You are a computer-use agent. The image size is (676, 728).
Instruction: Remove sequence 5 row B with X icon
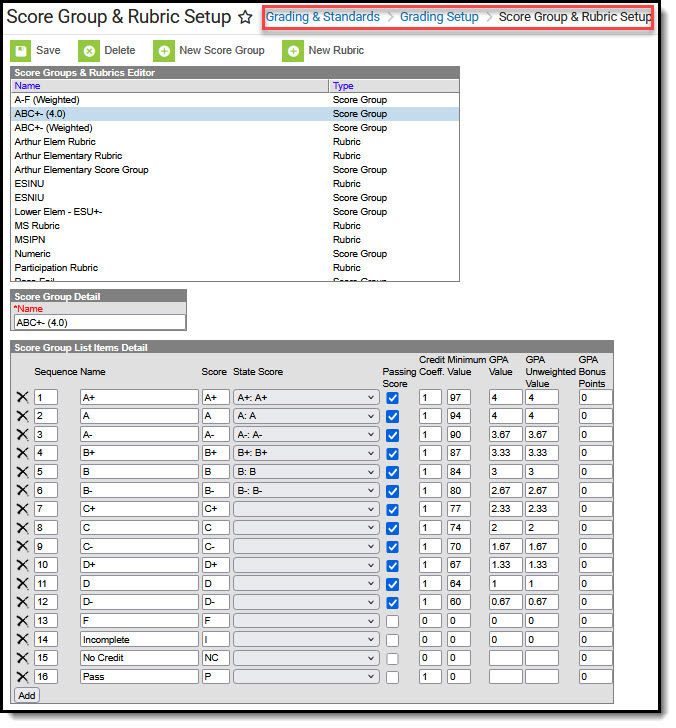(x=22, y=472)
